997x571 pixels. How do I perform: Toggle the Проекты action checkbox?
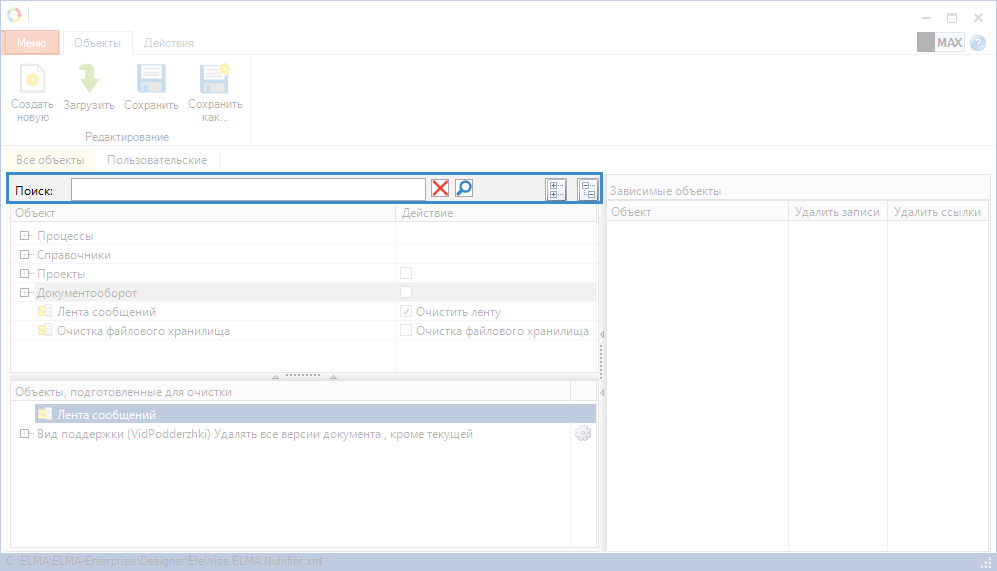point(406,273)
